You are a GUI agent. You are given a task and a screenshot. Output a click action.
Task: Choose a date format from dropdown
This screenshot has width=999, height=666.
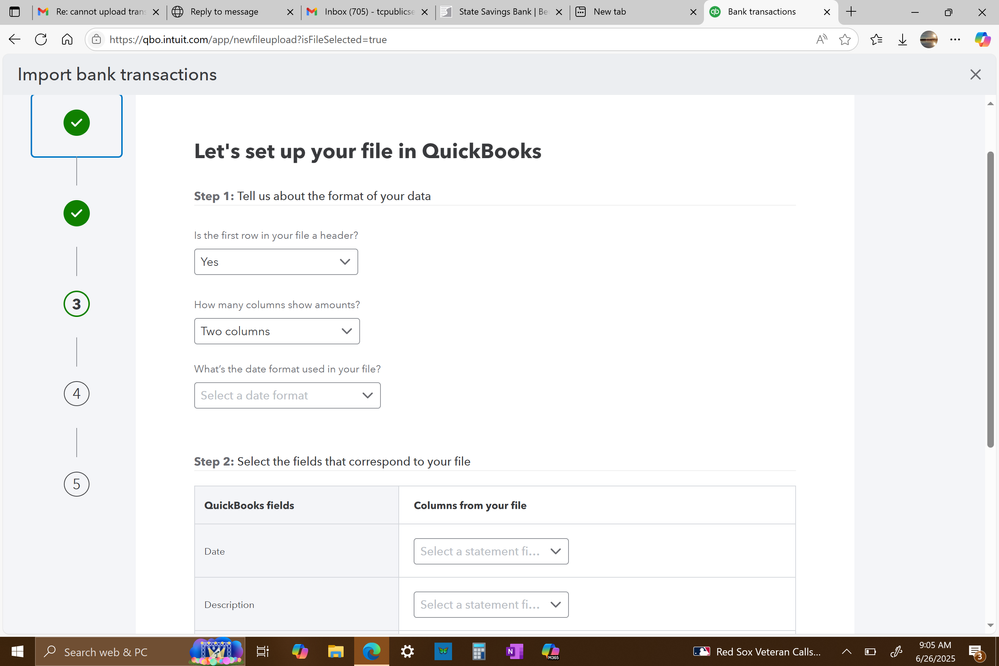287,396
